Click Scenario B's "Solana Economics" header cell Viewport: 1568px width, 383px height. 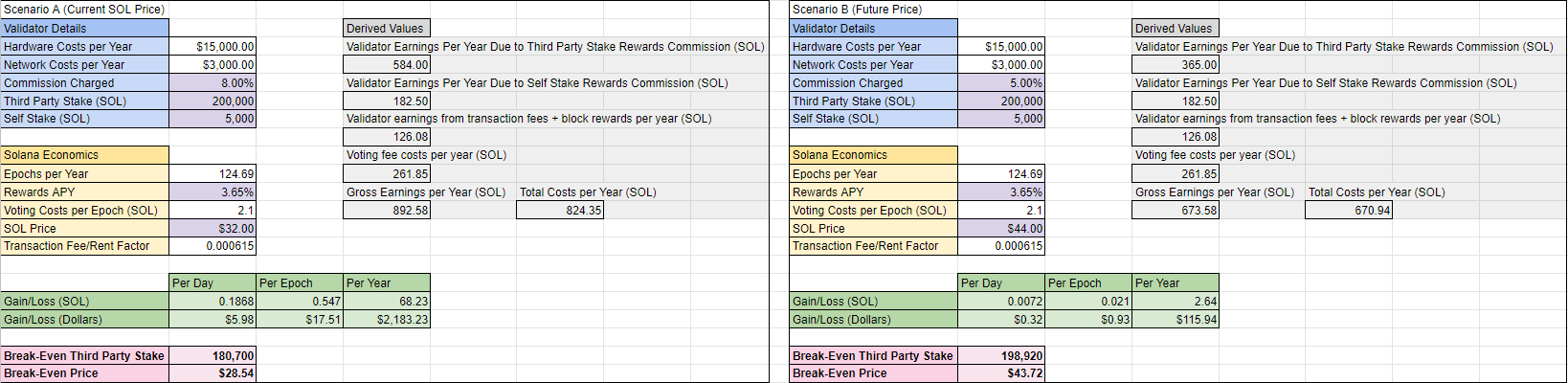(x=873, y=155)
